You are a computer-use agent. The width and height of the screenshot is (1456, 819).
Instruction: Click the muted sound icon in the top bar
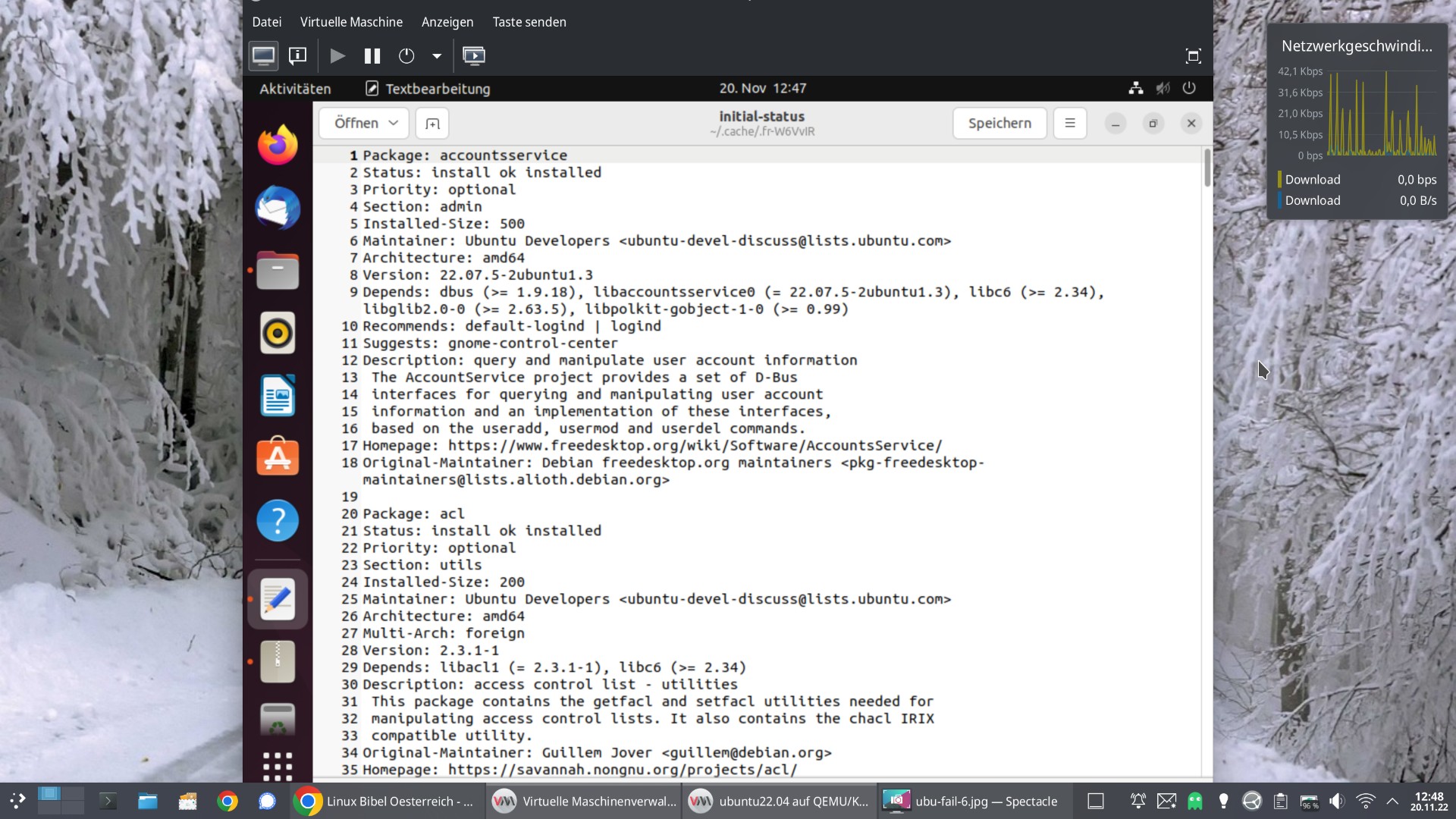tap(1163, 88)
